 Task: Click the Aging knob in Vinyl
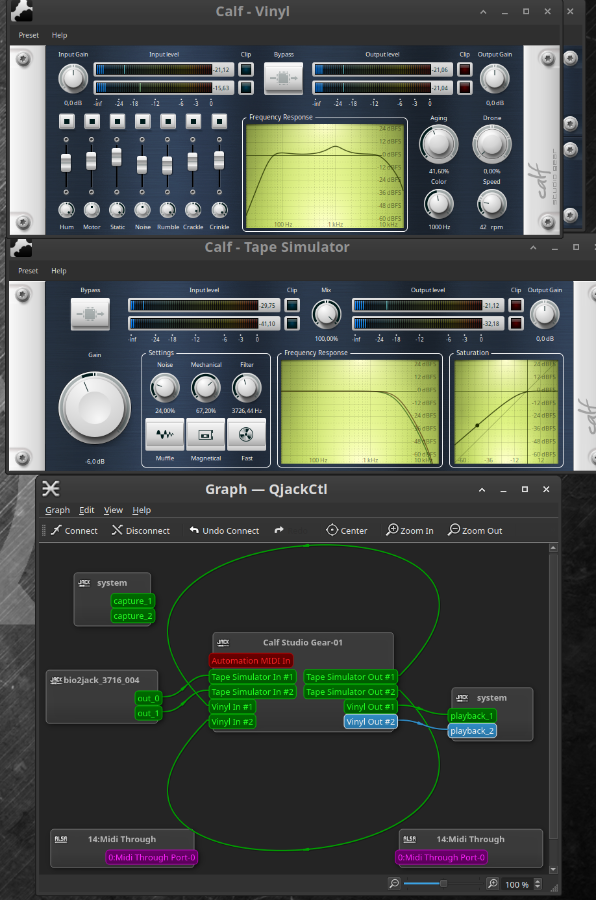pyautogui.click(x=439, y=143)
